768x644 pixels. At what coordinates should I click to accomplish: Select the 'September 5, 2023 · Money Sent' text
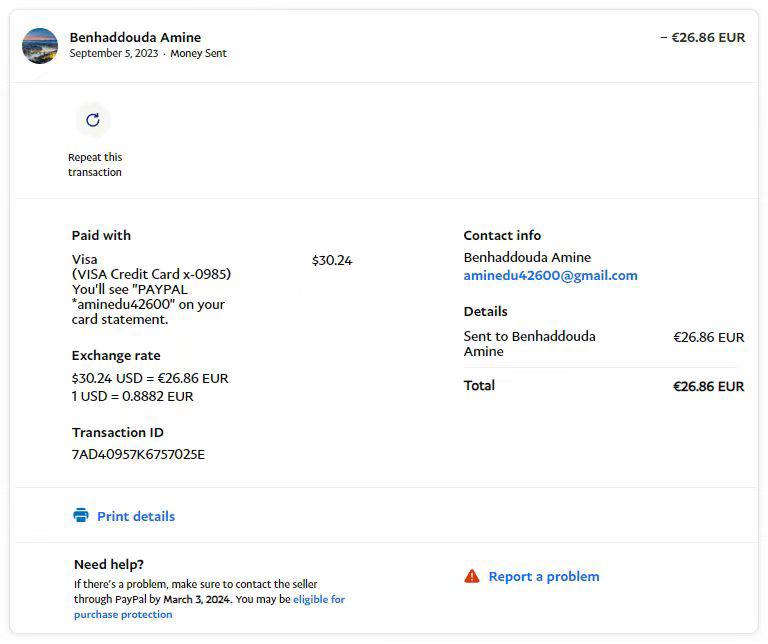(148, 54)
